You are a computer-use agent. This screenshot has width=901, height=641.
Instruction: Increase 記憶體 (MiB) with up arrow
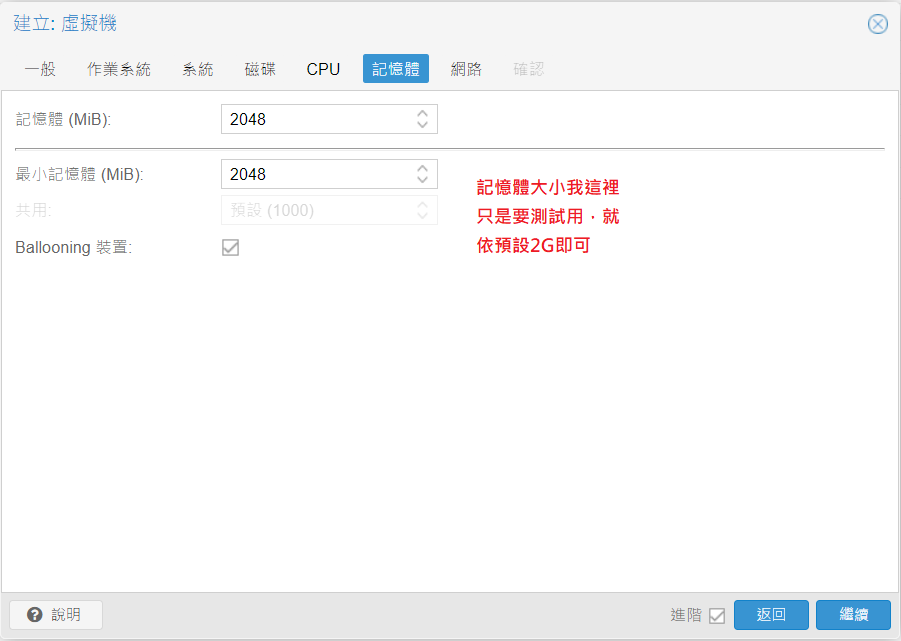(x=423, y=114)
